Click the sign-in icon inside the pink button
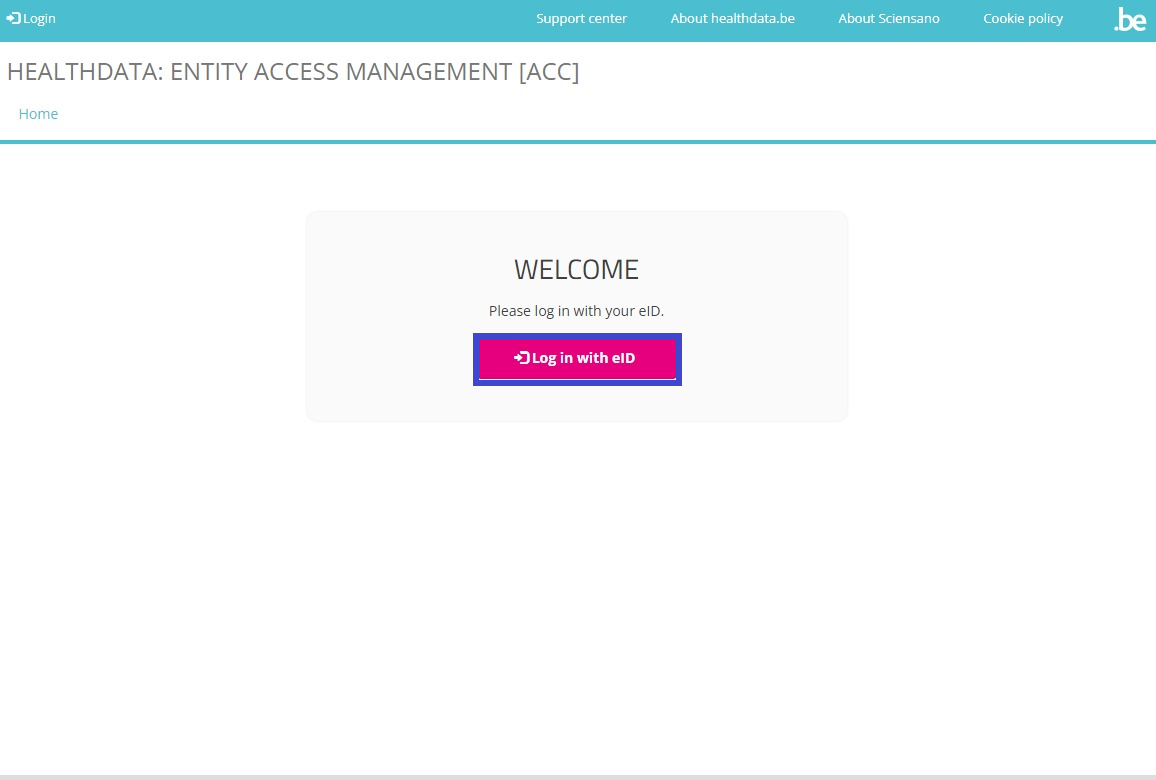Screen dimensions: 1156x780 [521, 358]
